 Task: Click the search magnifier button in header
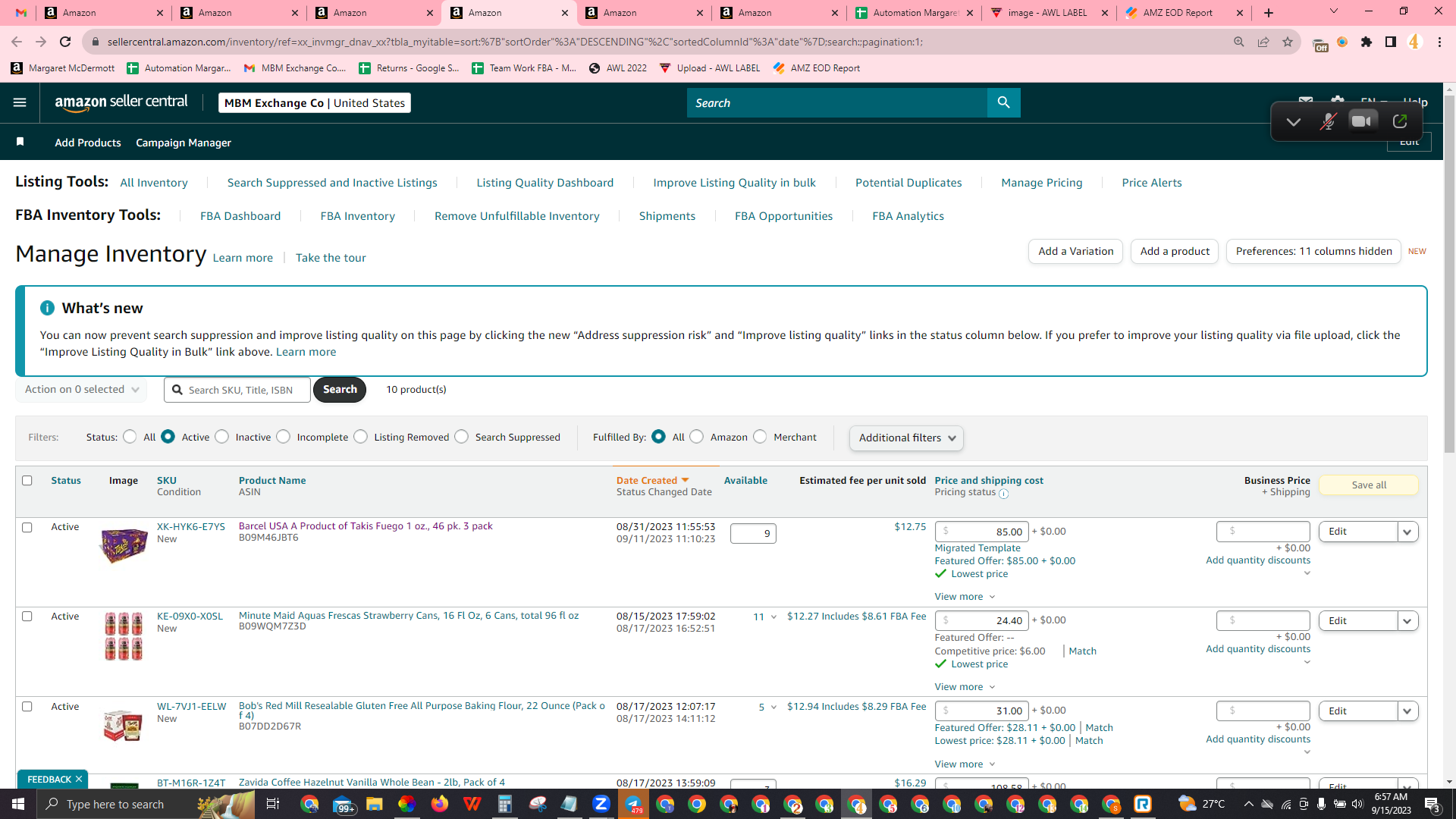(1003, 102)
